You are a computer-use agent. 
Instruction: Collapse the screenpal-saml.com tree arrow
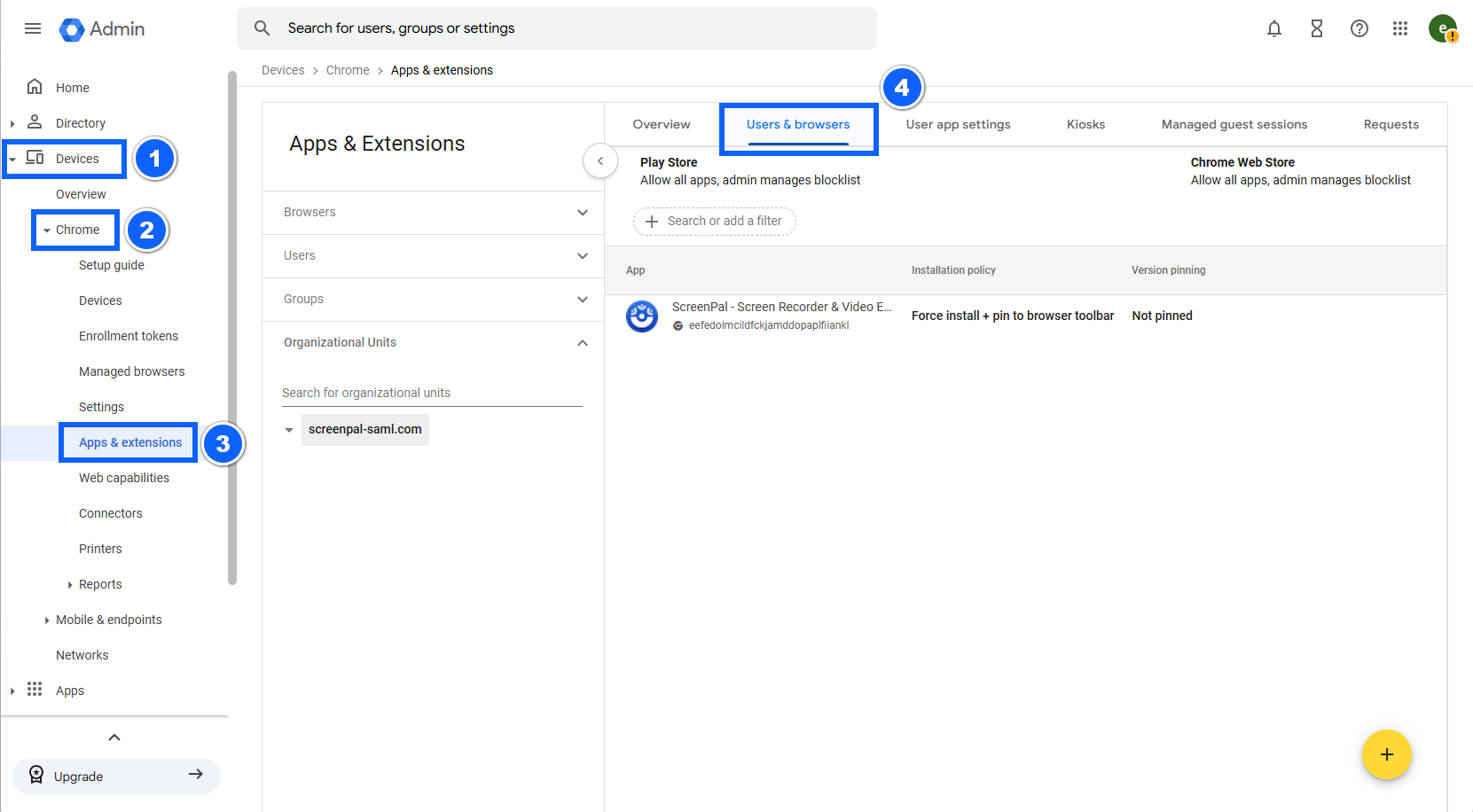click(x=289, y=430)
